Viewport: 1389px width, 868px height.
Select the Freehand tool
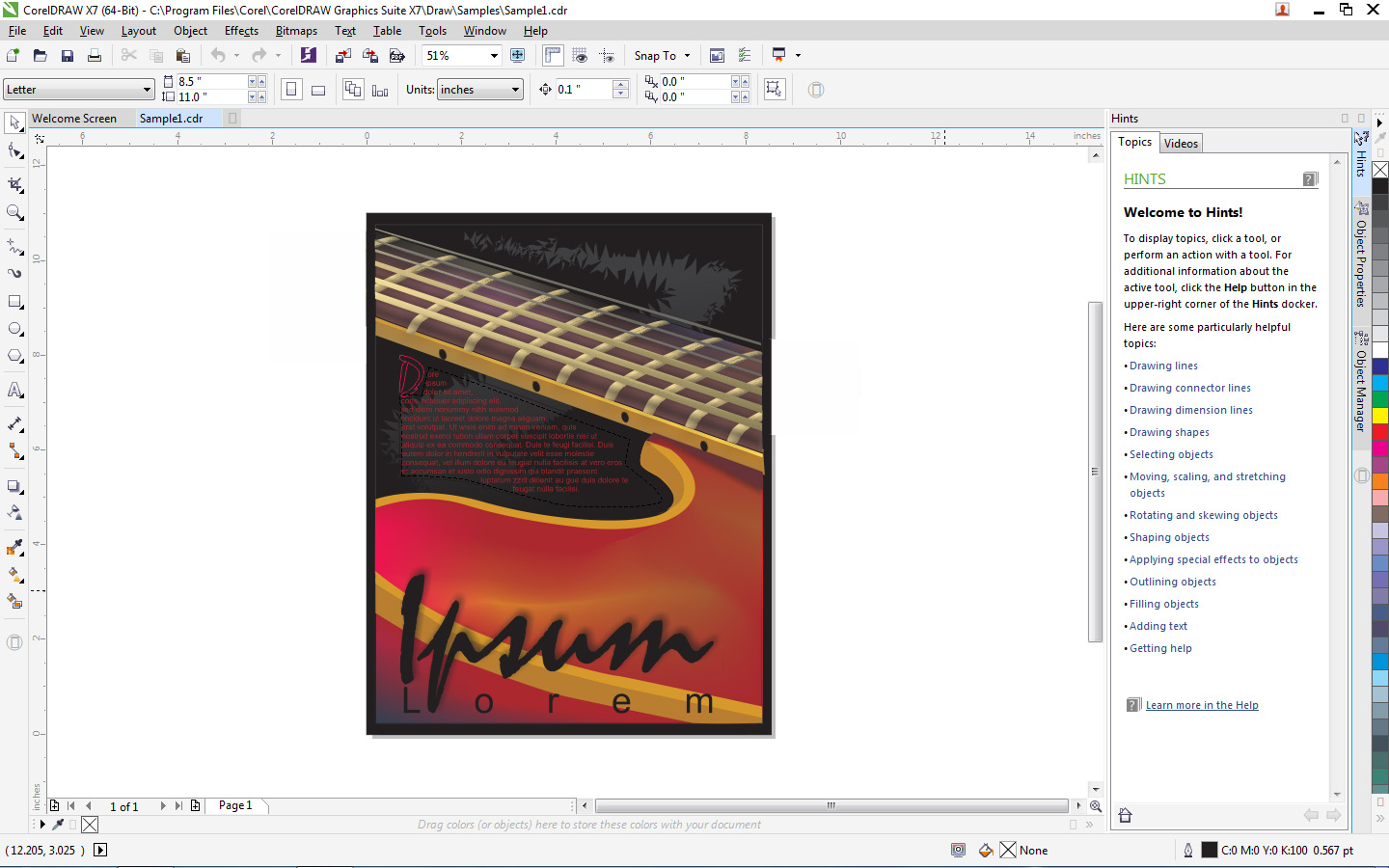14,246
